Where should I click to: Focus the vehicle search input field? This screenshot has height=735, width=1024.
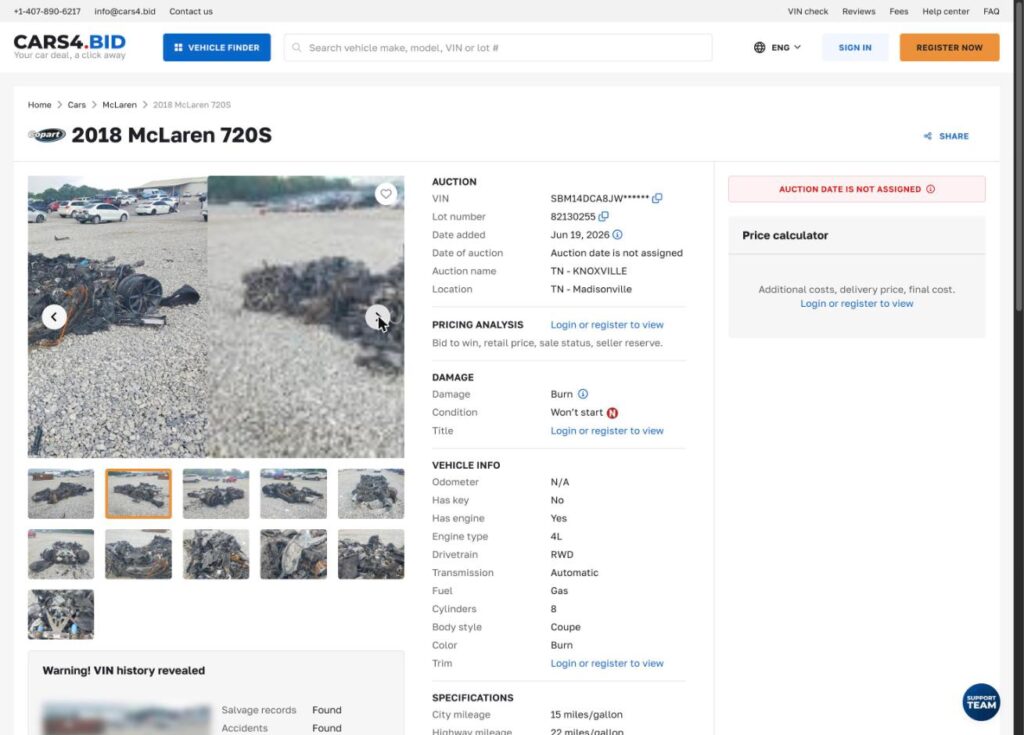498,48
